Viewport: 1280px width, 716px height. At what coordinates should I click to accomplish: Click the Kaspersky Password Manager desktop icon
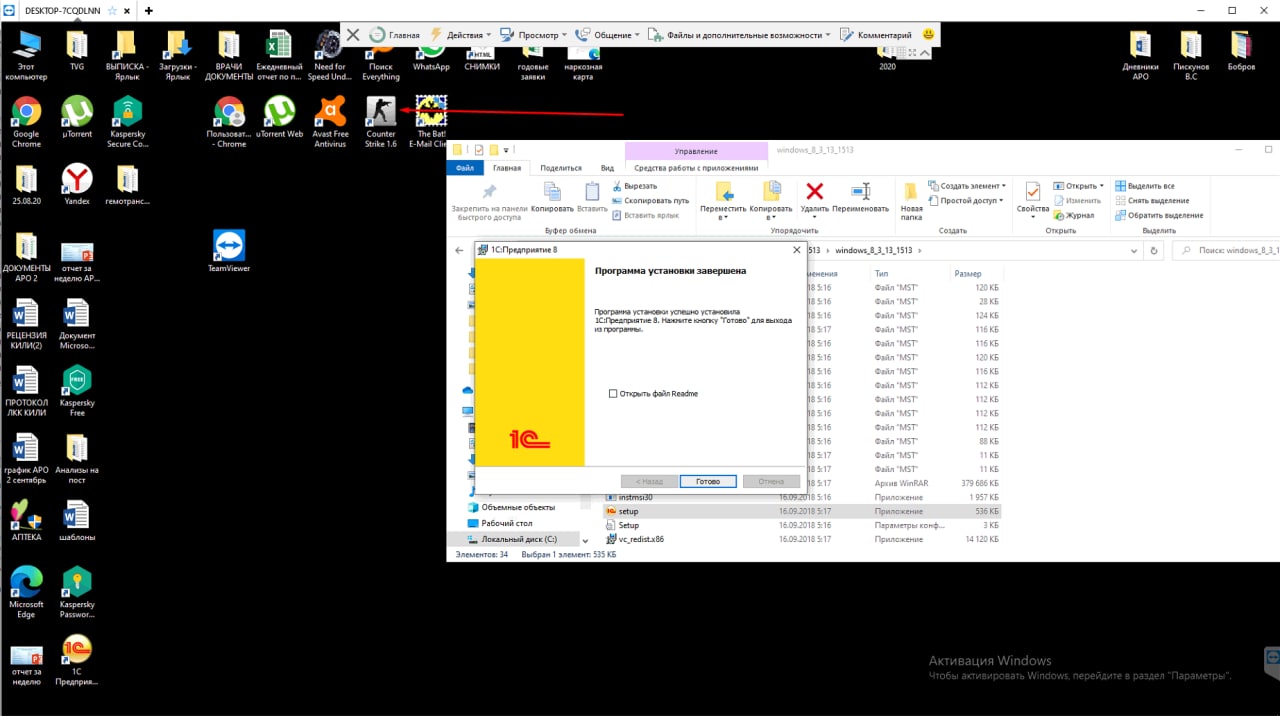point(77,582)
